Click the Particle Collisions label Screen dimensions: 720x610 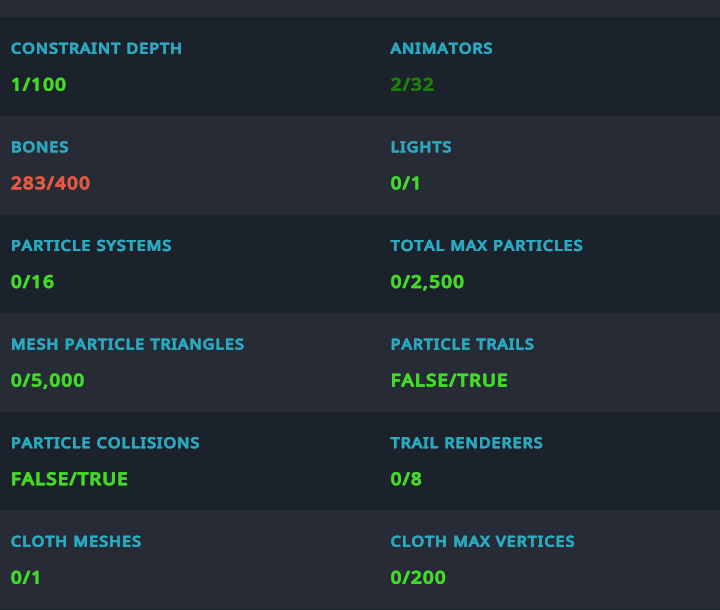105,442
